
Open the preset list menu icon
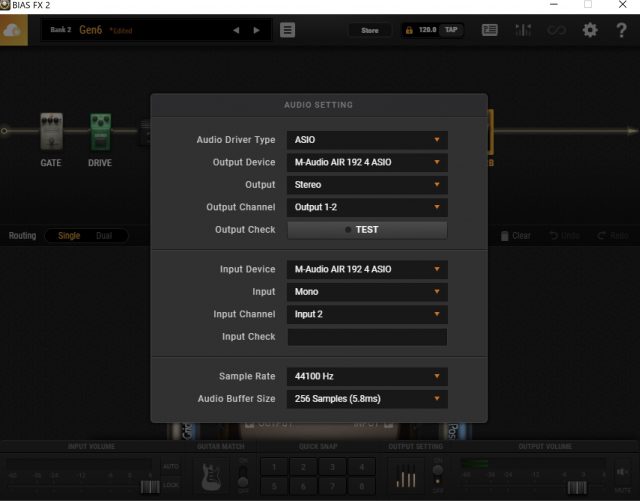(x=287, y=30)
